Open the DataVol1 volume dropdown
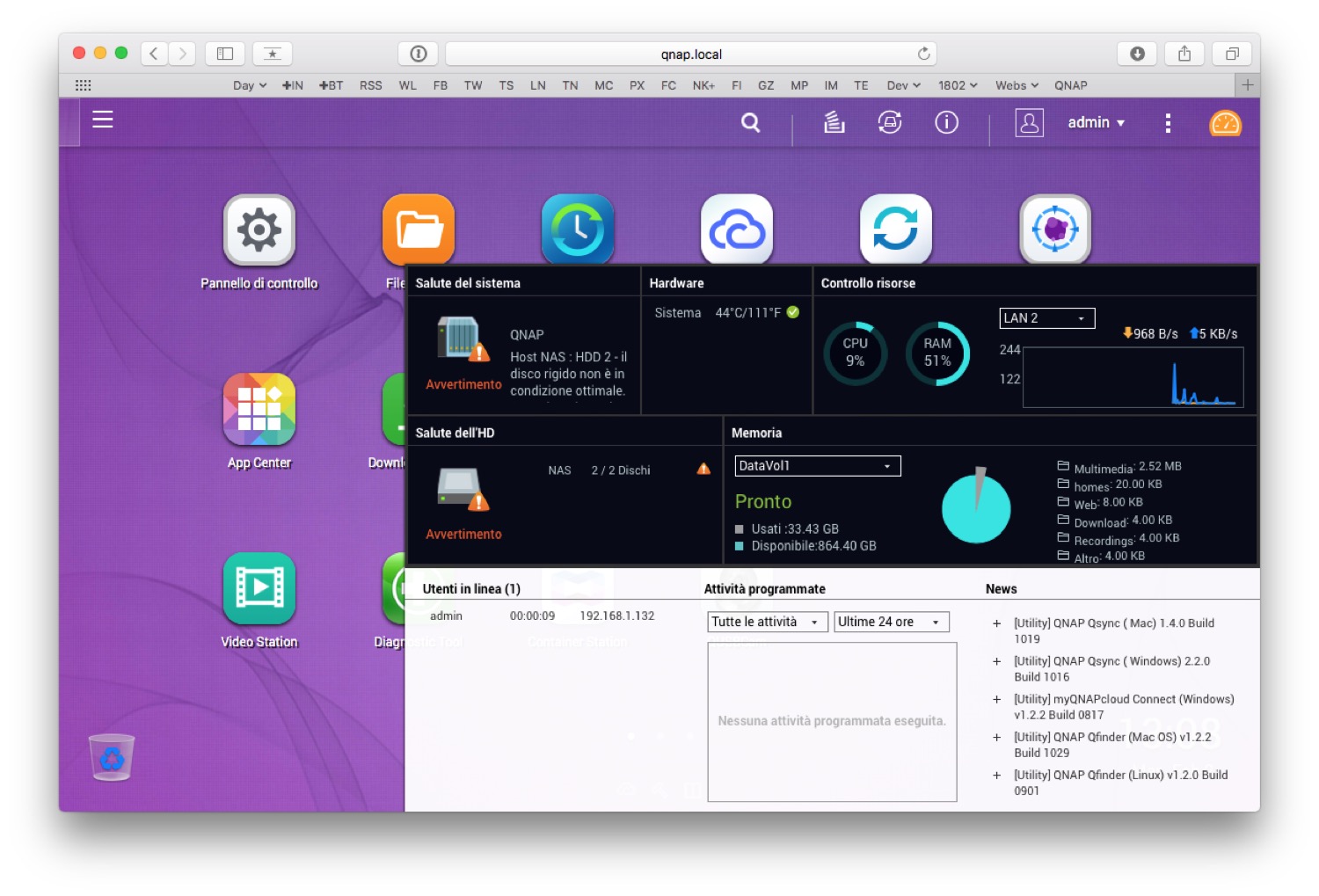Screen dimensions: 1319x896 tap(818, 466)
